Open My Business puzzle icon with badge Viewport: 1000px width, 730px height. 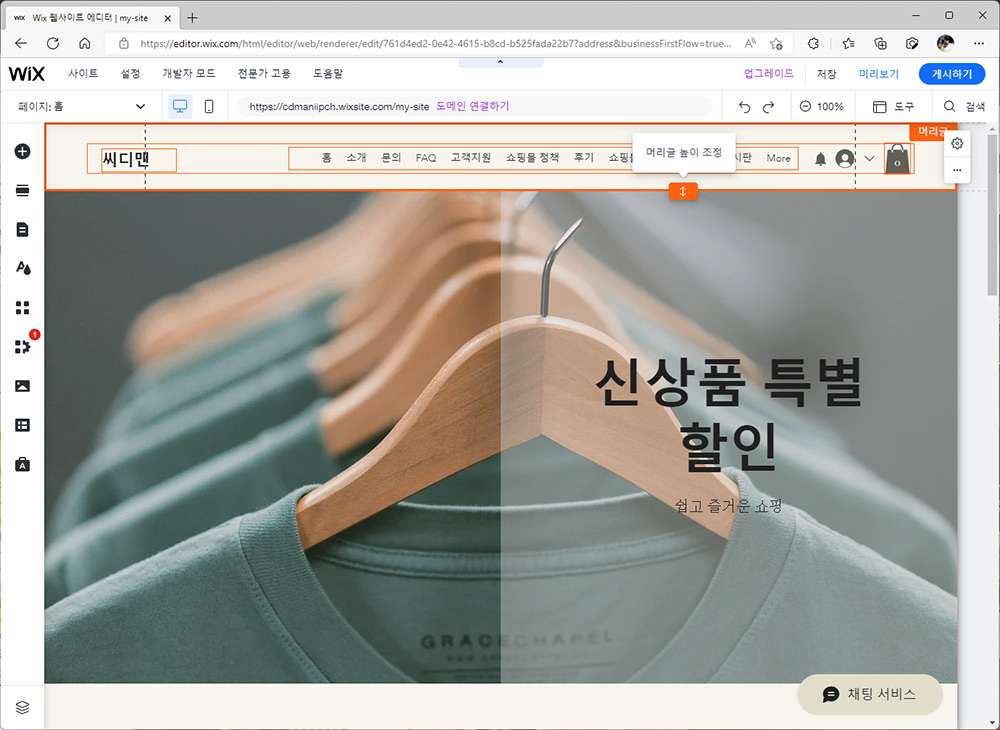pos(22,347)
